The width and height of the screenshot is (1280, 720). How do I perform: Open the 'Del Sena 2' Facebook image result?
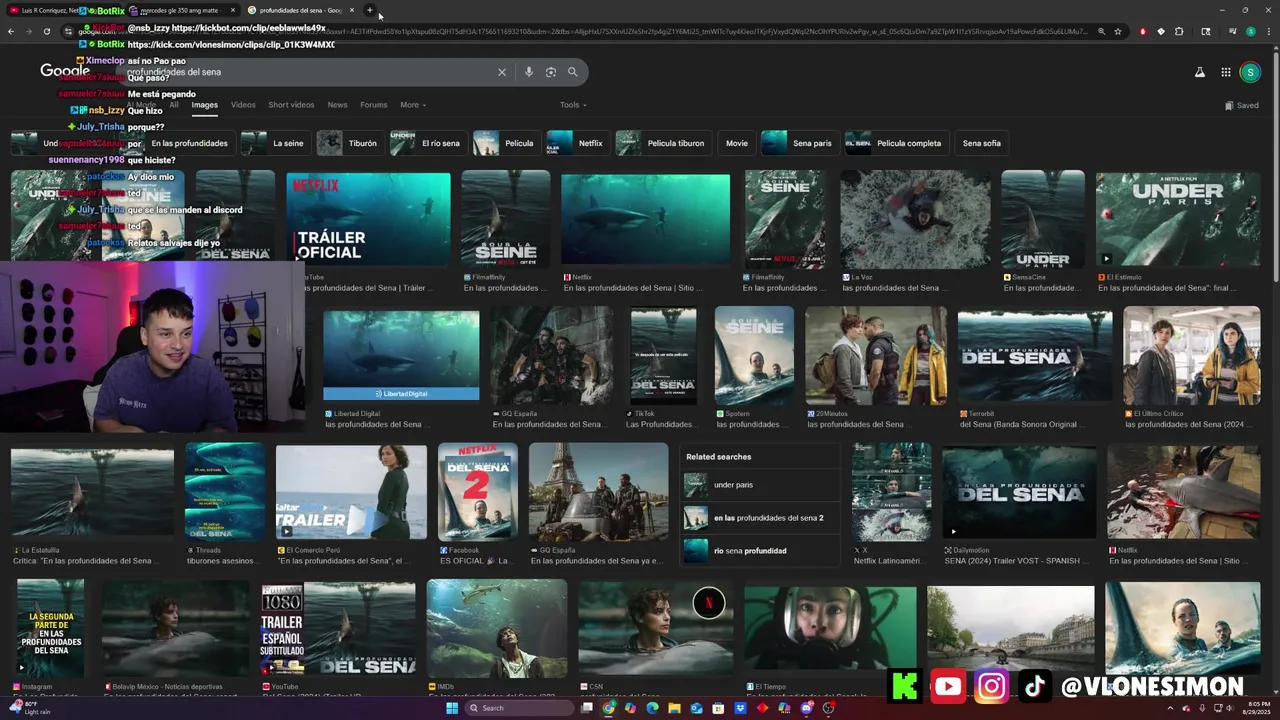(x=478, y=492)
